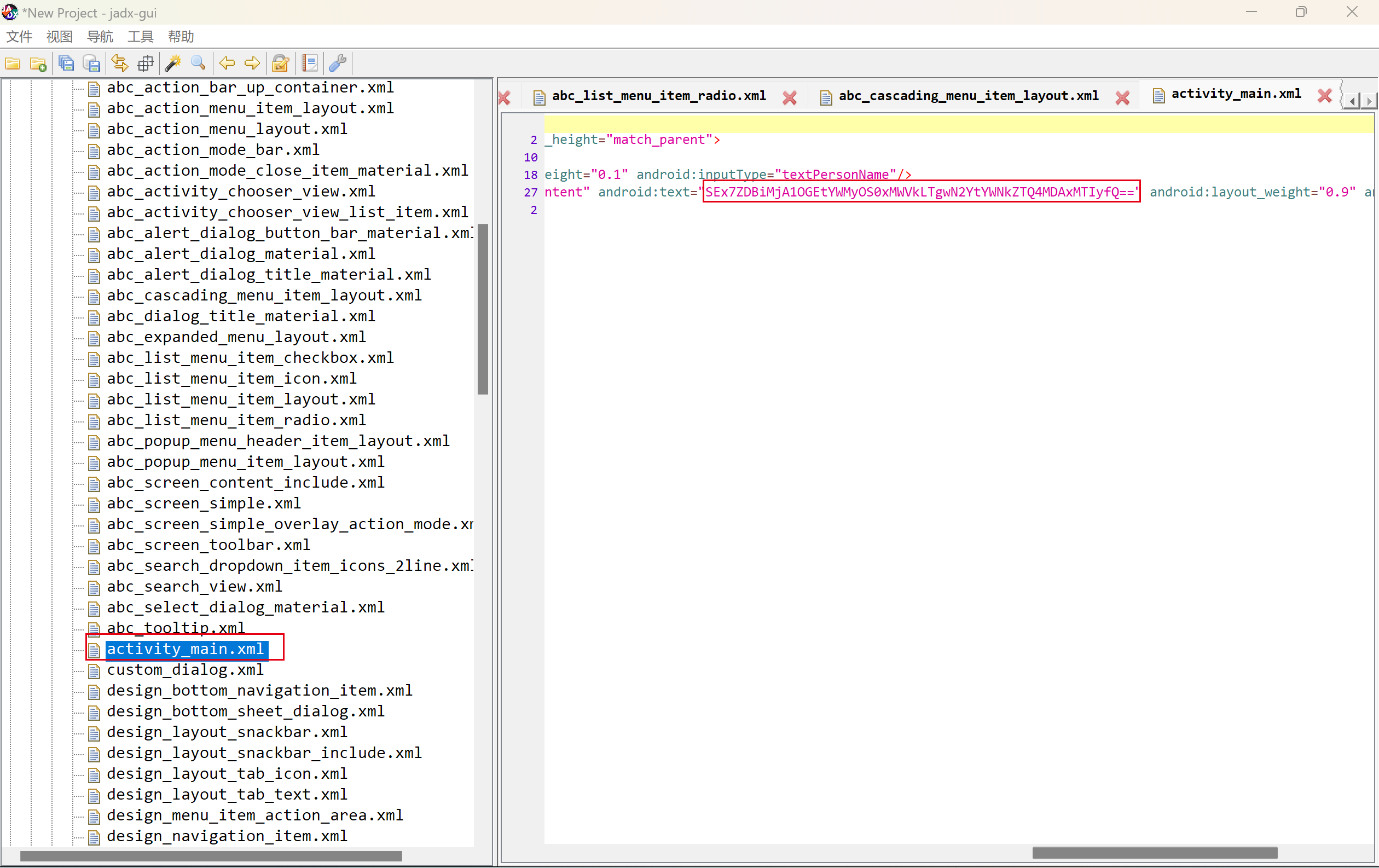The width and height of the screenshot is (1379, 868).
Task: Close the abc_cascading_menu_item_layout.xml tab
Action: point(1122,97)
